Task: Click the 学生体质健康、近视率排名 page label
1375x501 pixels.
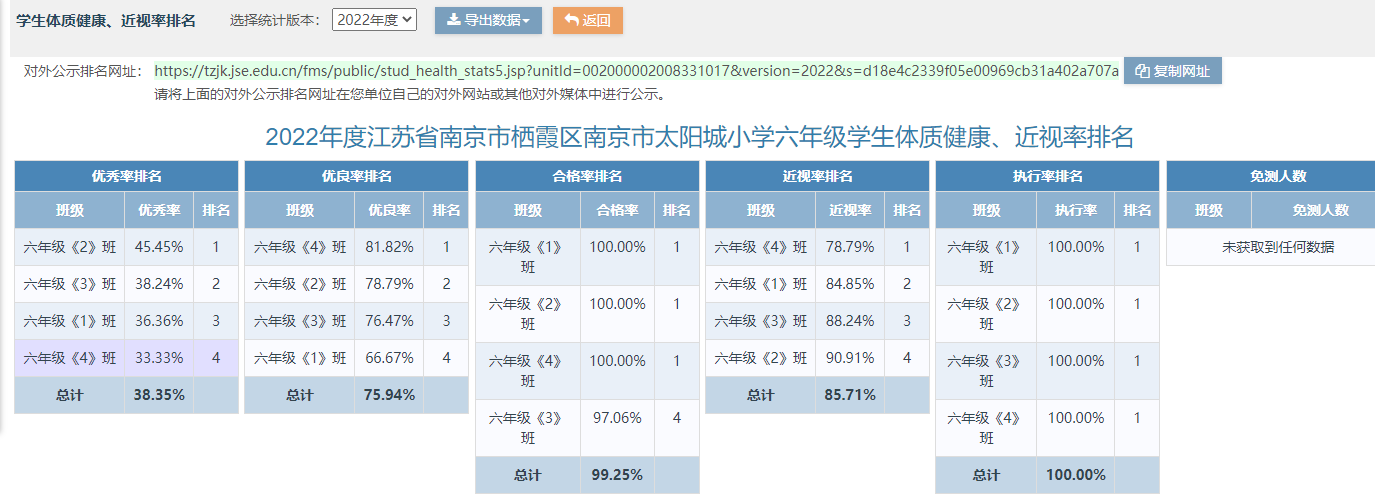Action: coord(106,20)
